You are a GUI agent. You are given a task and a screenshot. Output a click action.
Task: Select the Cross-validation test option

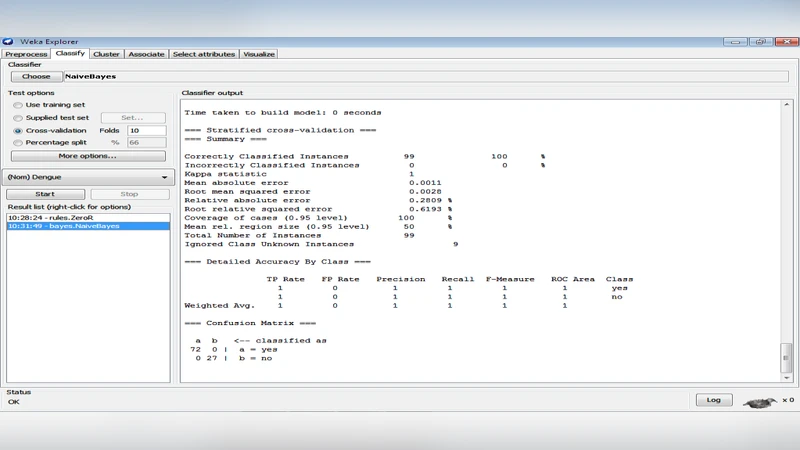click(18, 131)
